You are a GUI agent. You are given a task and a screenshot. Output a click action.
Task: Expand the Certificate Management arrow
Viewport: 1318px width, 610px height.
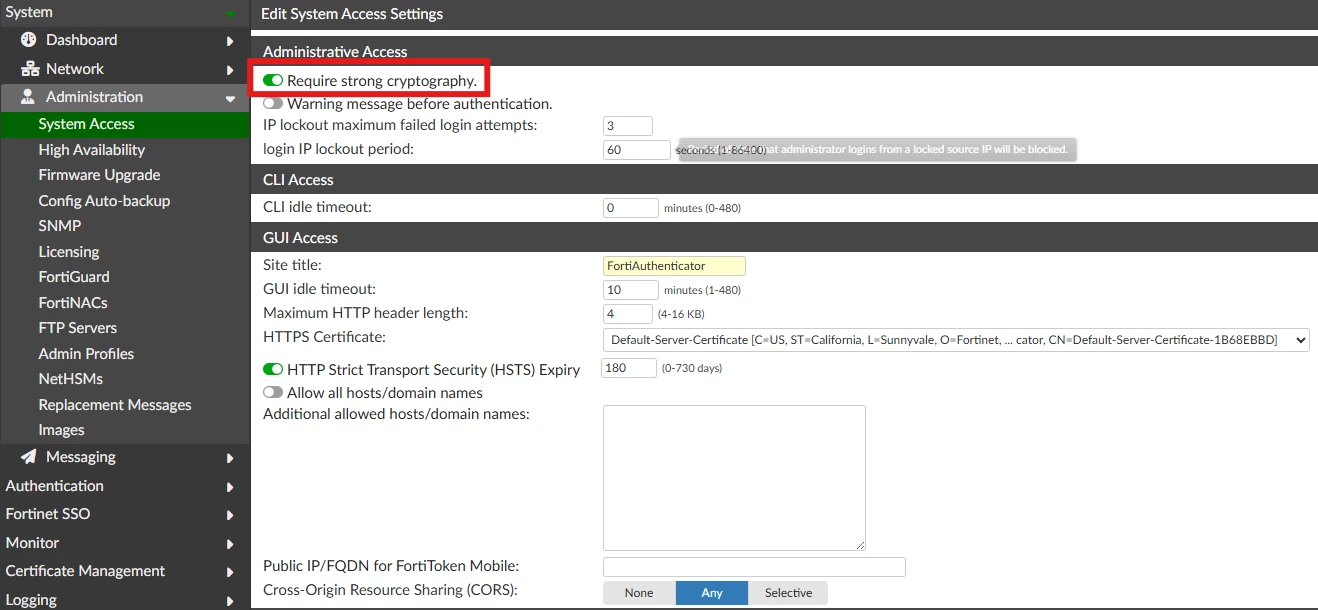pos(230,572)
